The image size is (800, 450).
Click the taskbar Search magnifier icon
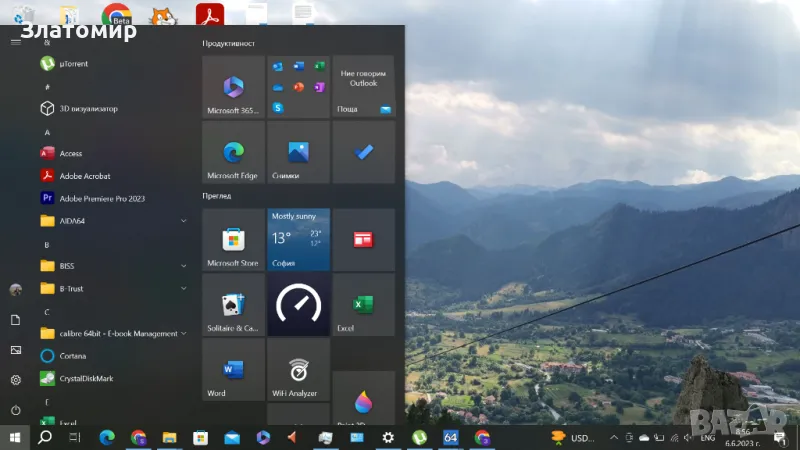tap(45, 437)
